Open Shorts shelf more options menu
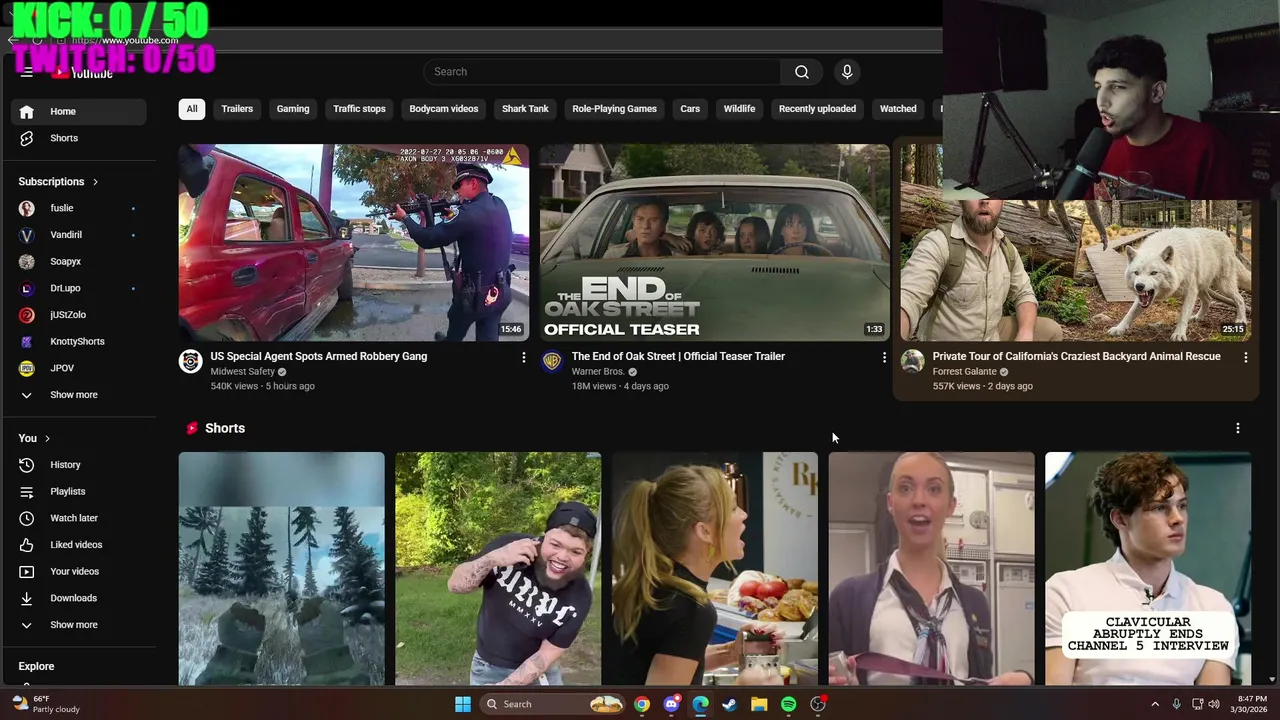 click(1237, 428)
